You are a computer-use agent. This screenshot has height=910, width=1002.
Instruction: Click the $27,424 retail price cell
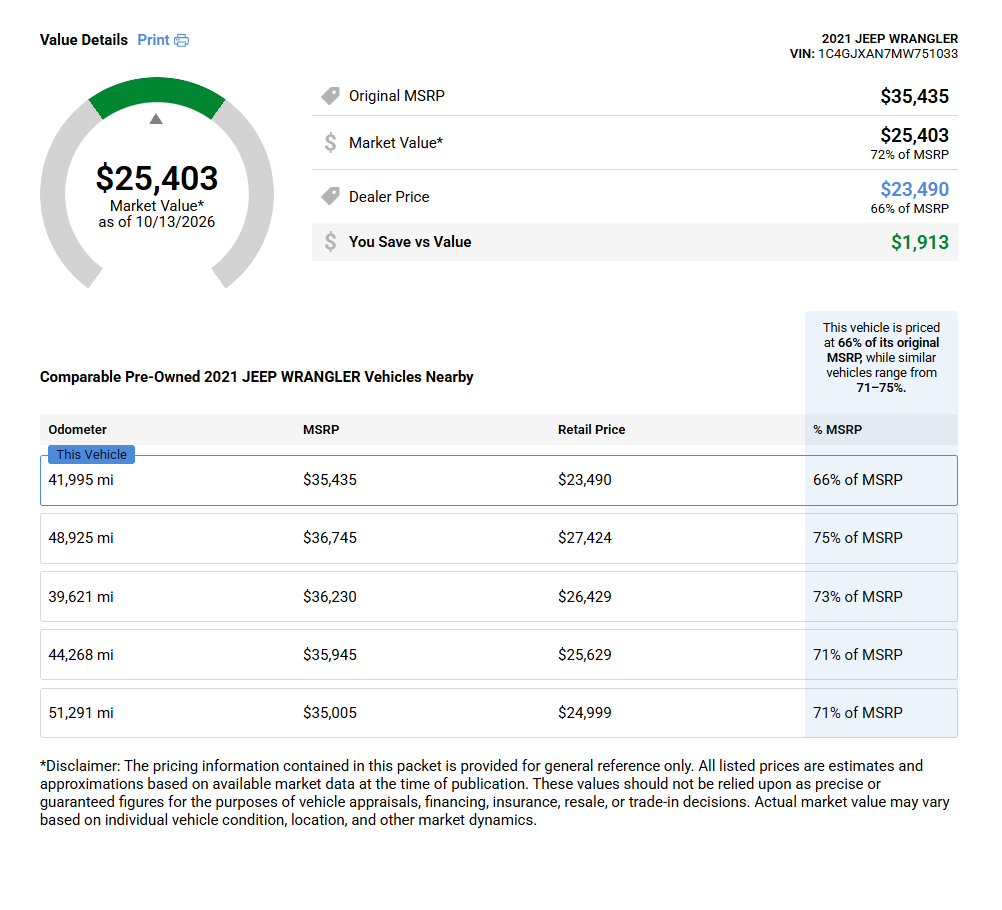[585, 538]
